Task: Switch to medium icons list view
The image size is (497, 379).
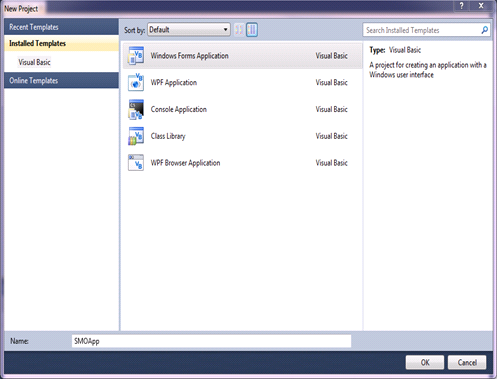Action: point(252,30)
